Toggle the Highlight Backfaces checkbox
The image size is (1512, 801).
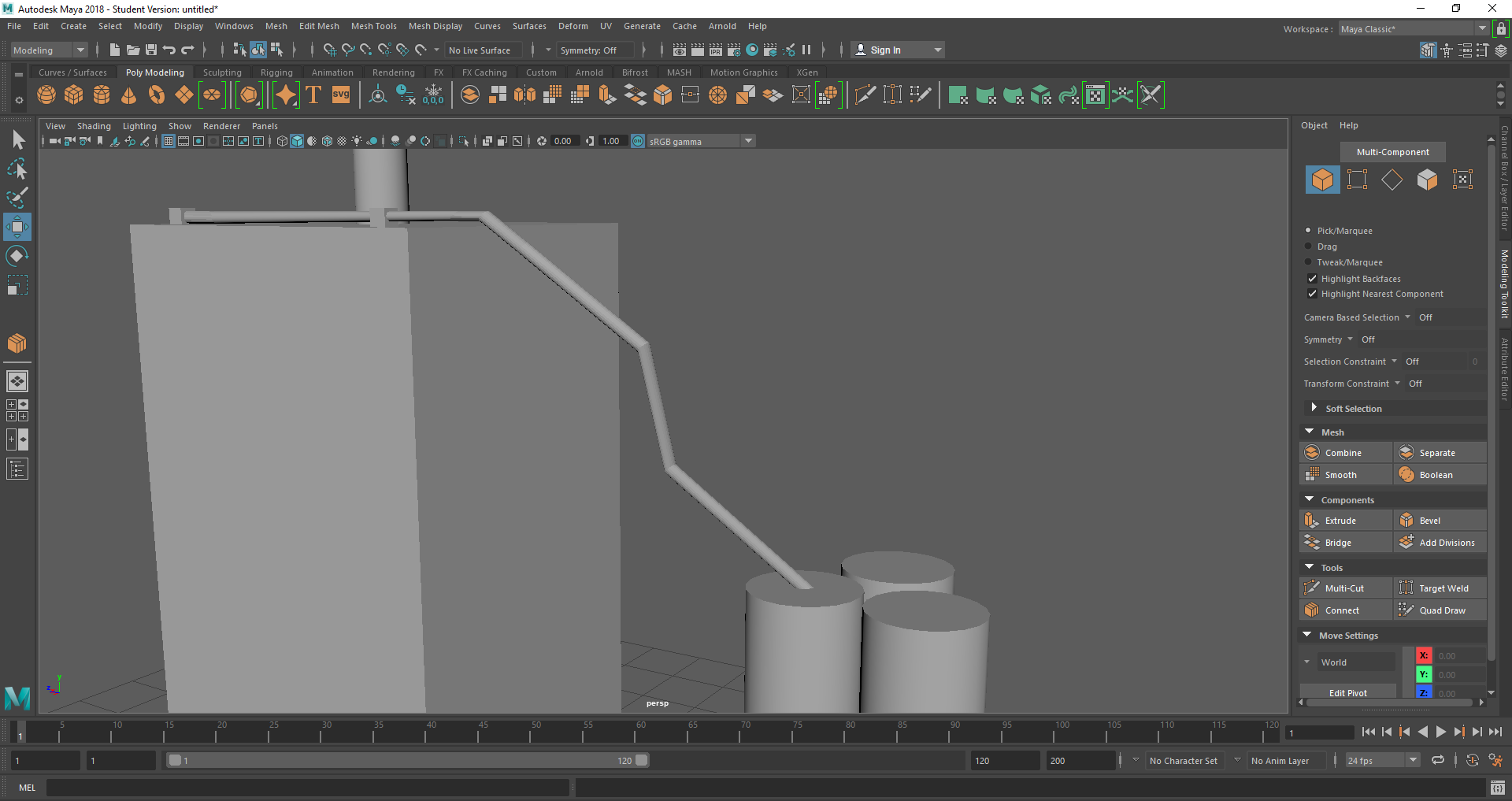coord(1312,279)
